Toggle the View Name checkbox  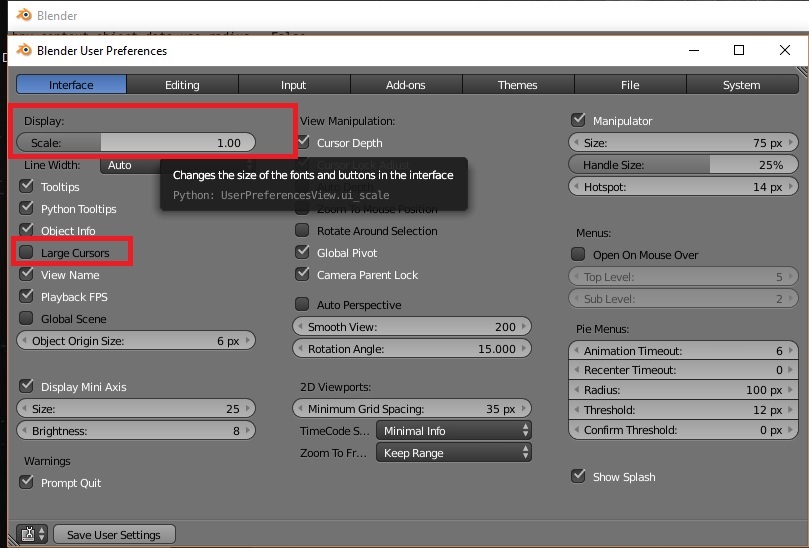[x=26, y=274]
